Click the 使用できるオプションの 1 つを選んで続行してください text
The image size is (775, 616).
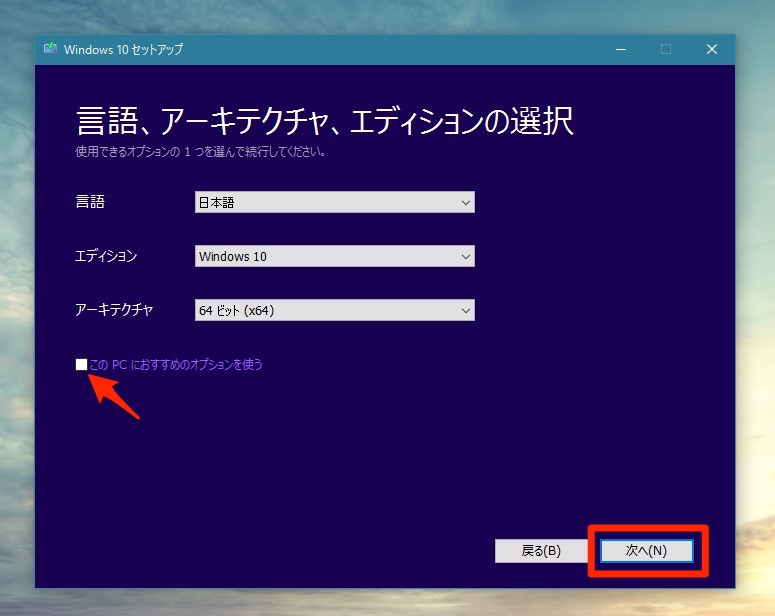point(200,151)
